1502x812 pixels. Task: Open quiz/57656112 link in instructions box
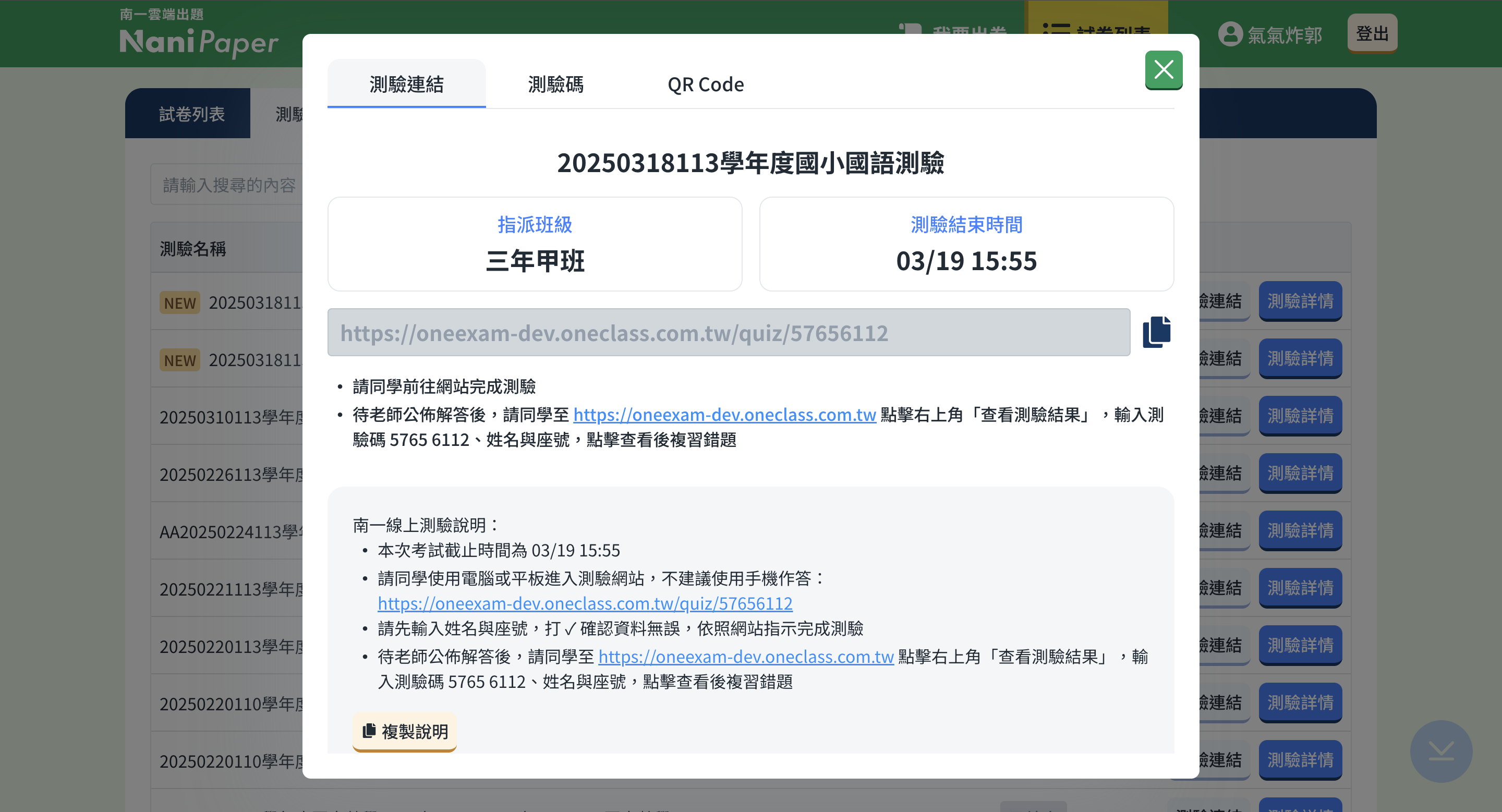[585, 603]
